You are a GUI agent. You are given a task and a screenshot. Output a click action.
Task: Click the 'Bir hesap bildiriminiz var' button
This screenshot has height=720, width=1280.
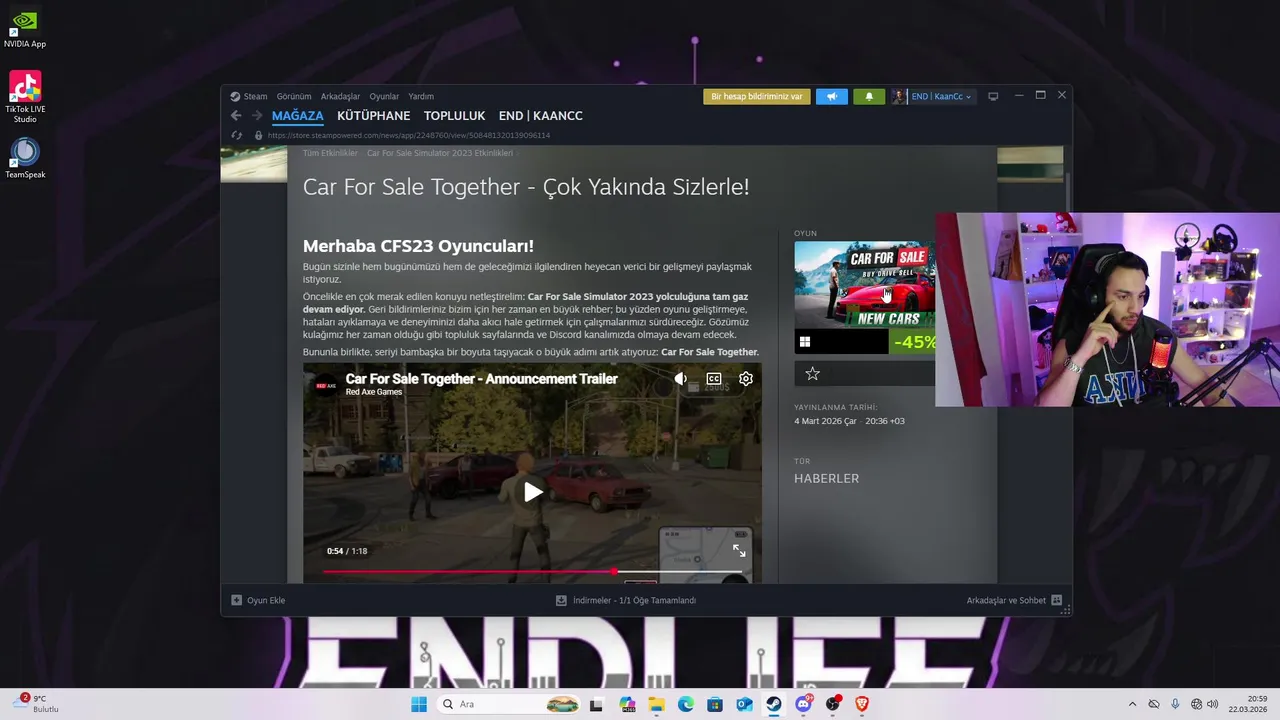coord(756,97)
